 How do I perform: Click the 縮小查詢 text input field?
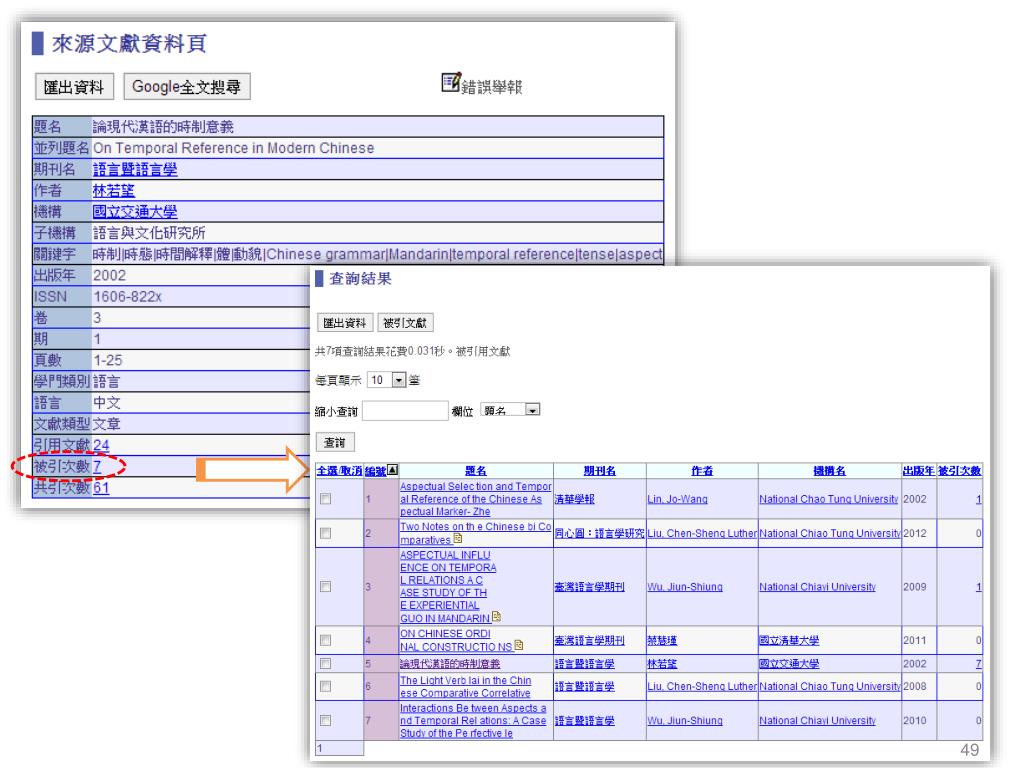tap(405, 411)
